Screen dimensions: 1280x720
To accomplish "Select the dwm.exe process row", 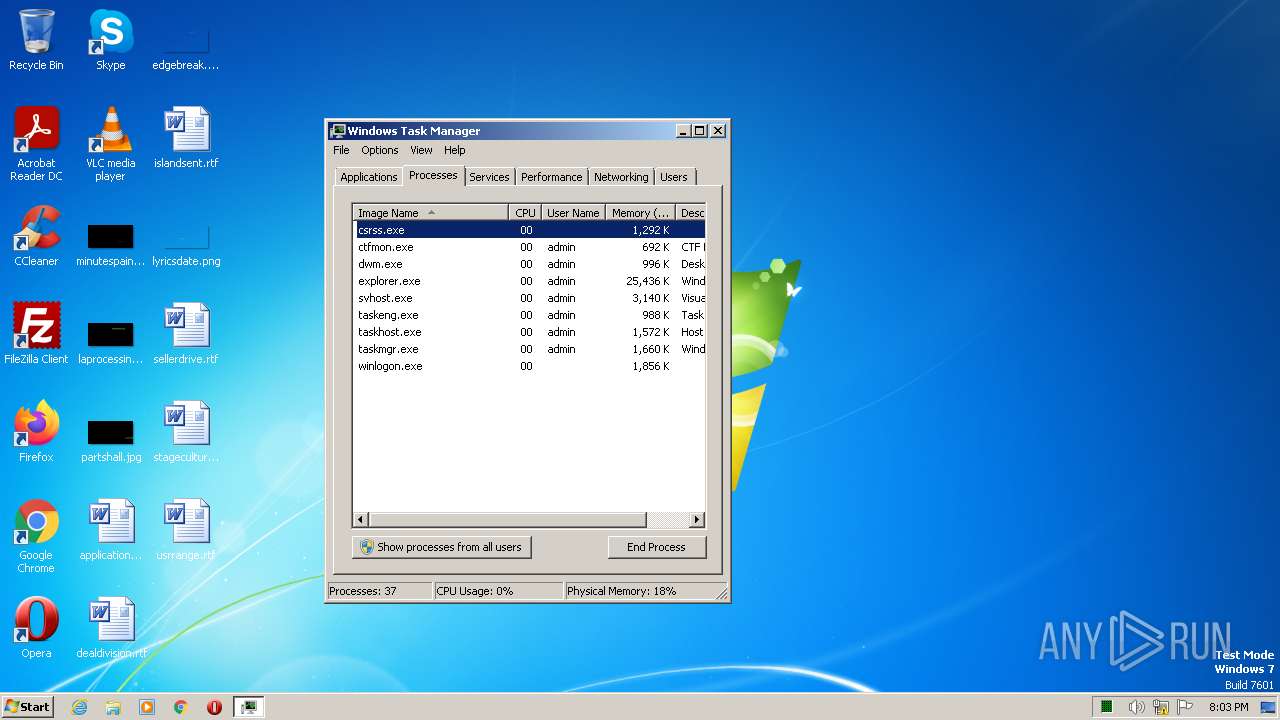I will coord(529,264).
